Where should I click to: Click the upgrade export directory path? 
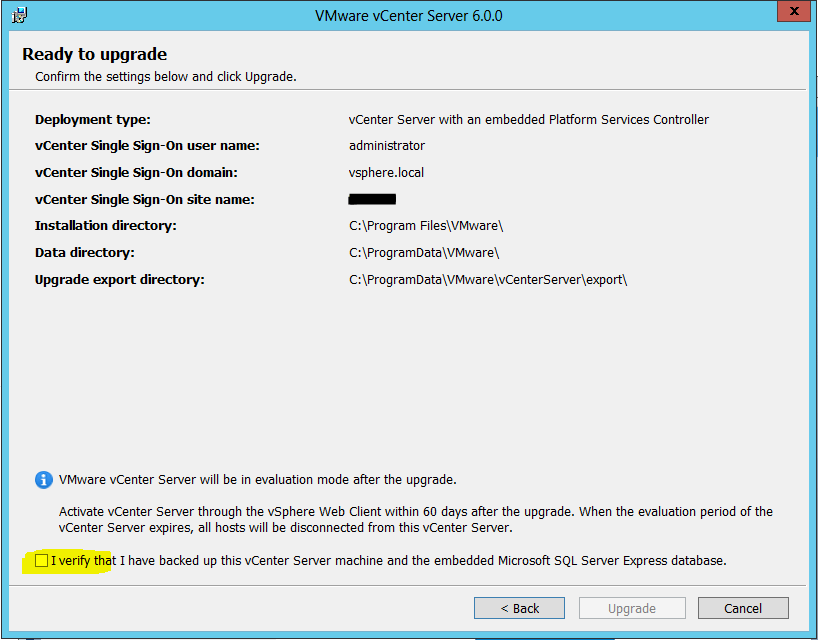click(x=488, y=280)
